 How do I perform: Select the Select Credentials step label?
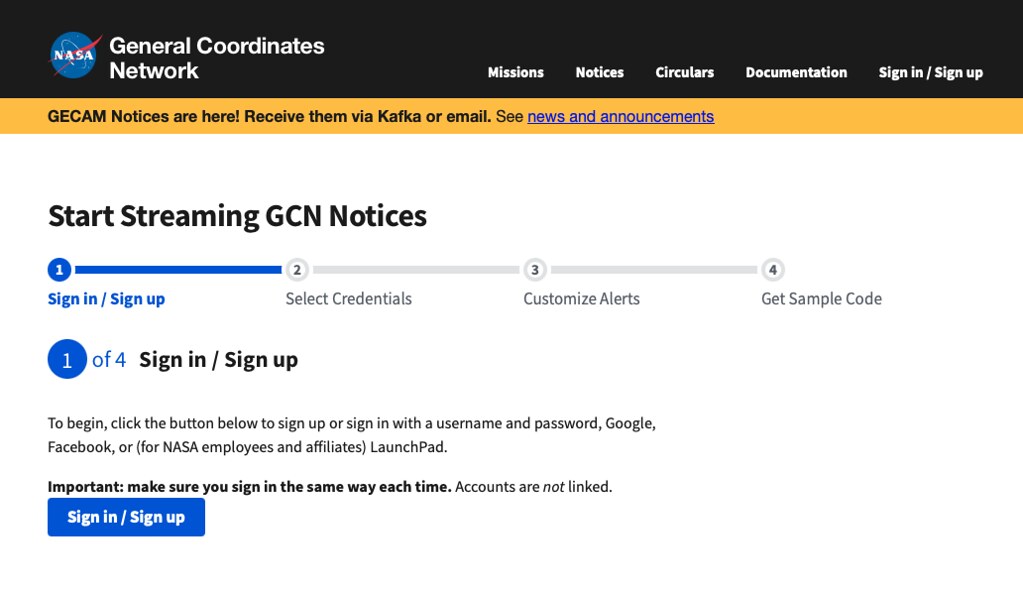click(x=348, y=299)
